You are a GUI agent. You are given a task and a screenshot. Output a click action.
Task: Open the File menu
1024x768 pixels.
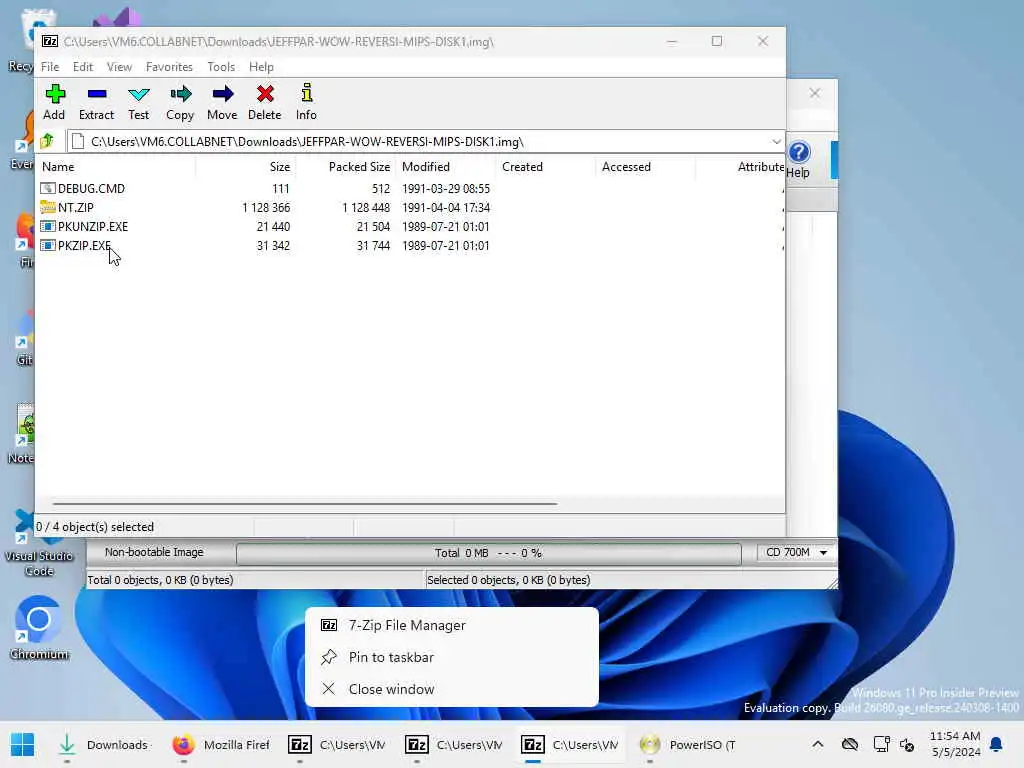pos(50,67)
